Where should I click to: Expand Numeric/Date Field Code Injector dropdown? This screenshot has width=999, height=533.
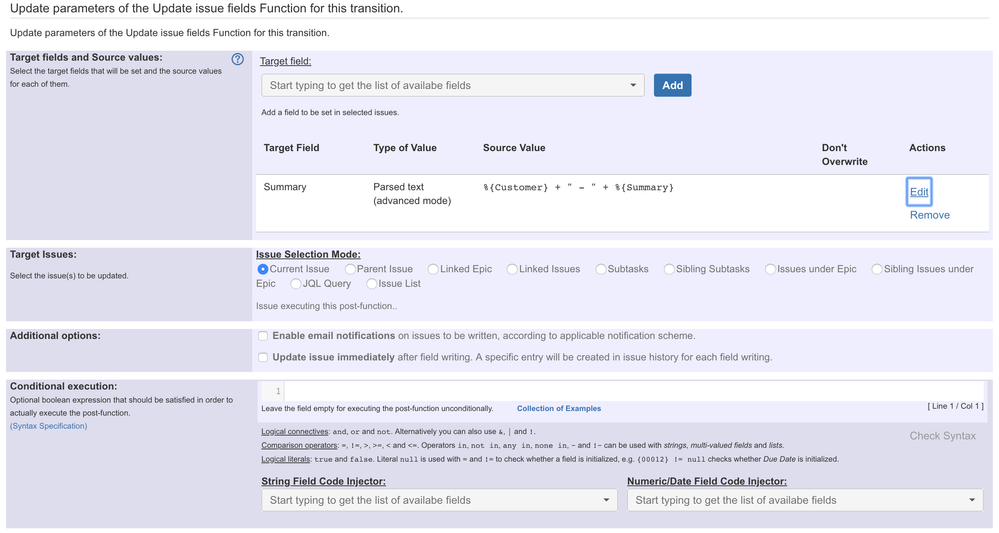point(805,500)
